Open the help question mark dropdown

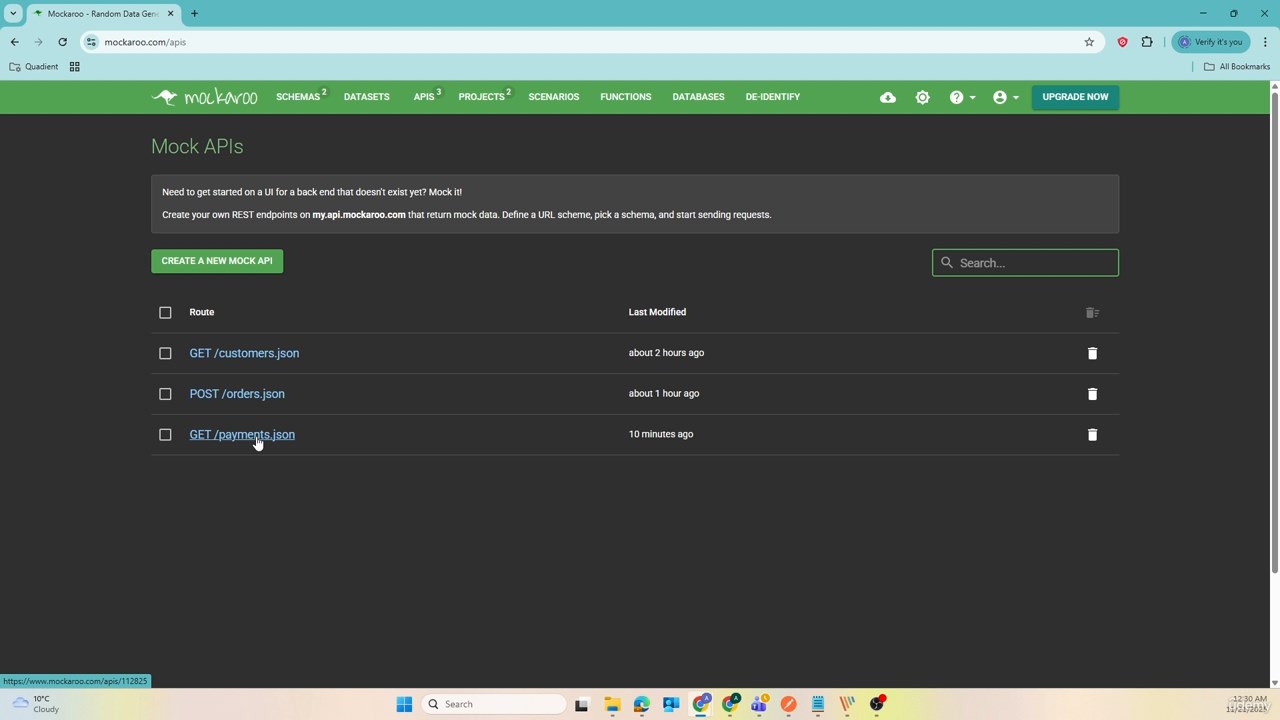click(962, 97)
